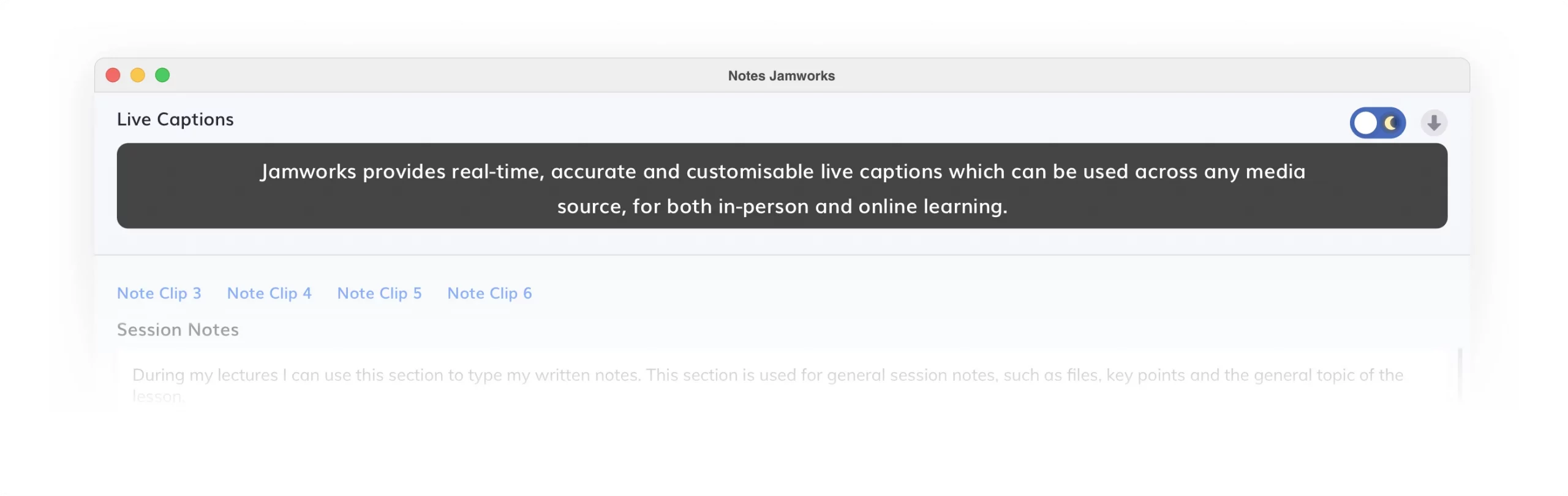This screenshot has height=496, width=1568.
Task: Click the yellow minimize traffic-light icon
Action: click(x=137, y=75)
